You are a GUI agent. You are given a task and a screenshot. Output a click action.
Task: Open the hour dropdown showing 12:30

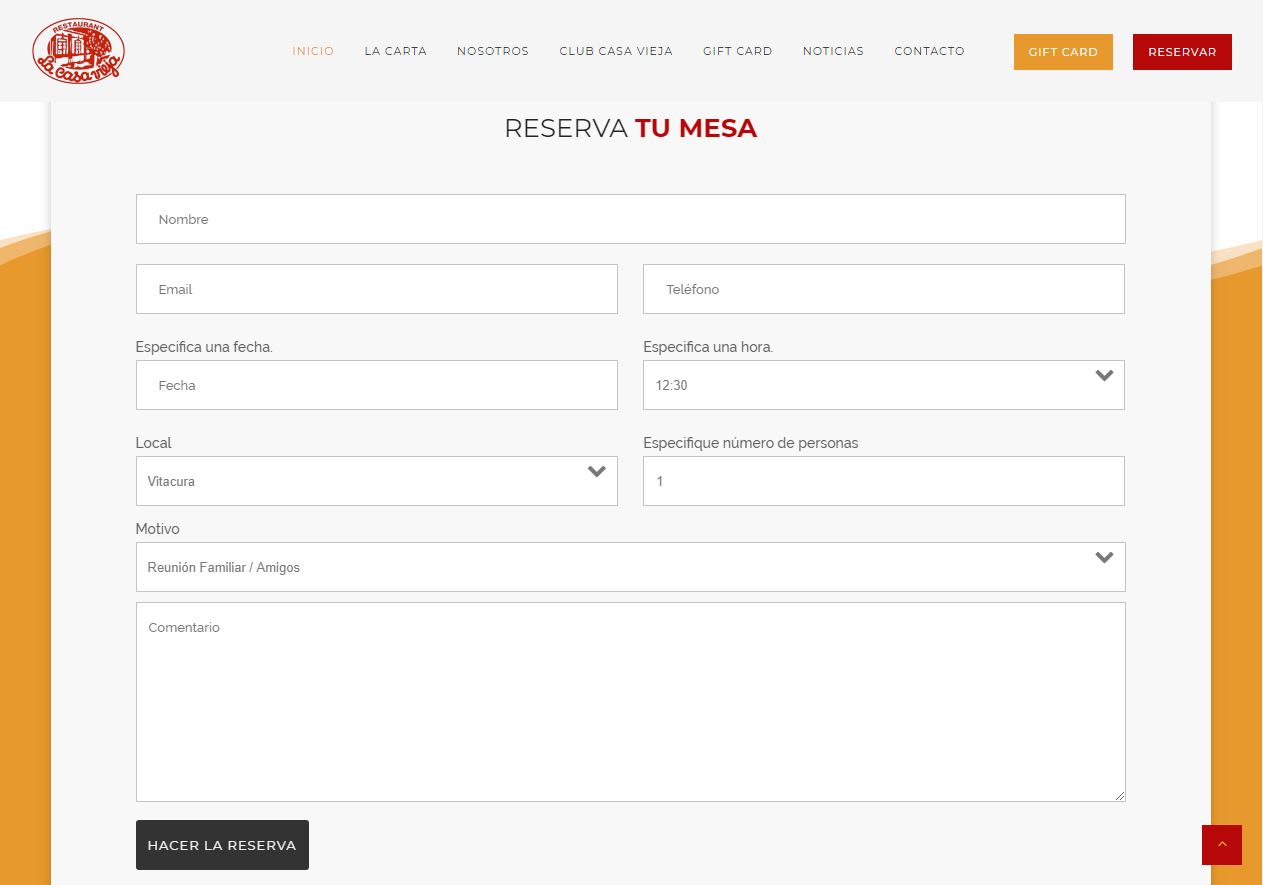883,385
